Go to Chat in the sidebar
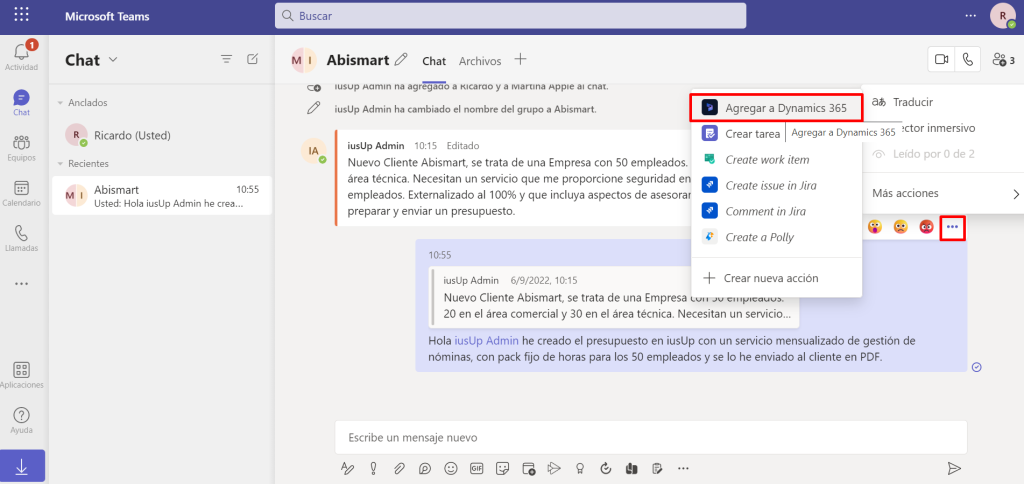 (22, 103)
